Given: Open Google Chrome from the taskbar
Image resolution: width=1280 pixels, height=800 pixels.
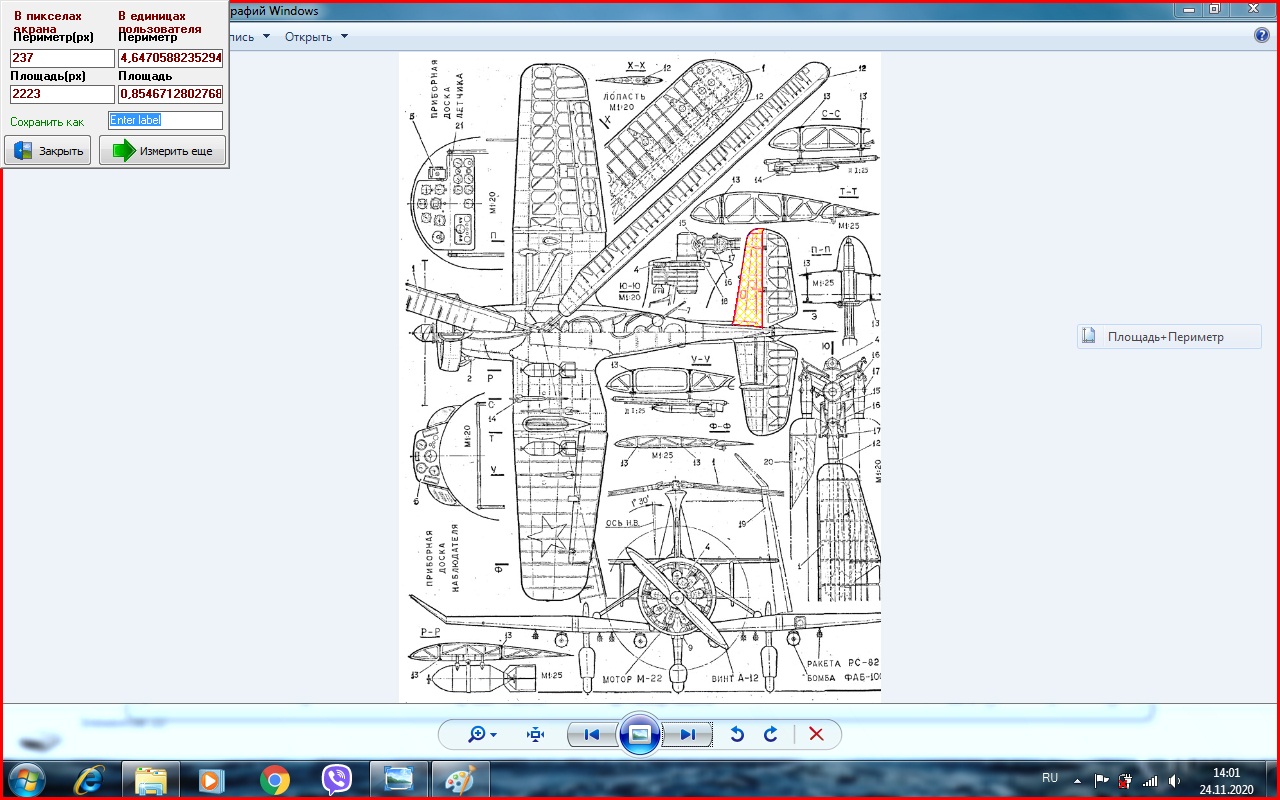Looking at the screenshot, I should click(274, 779).
